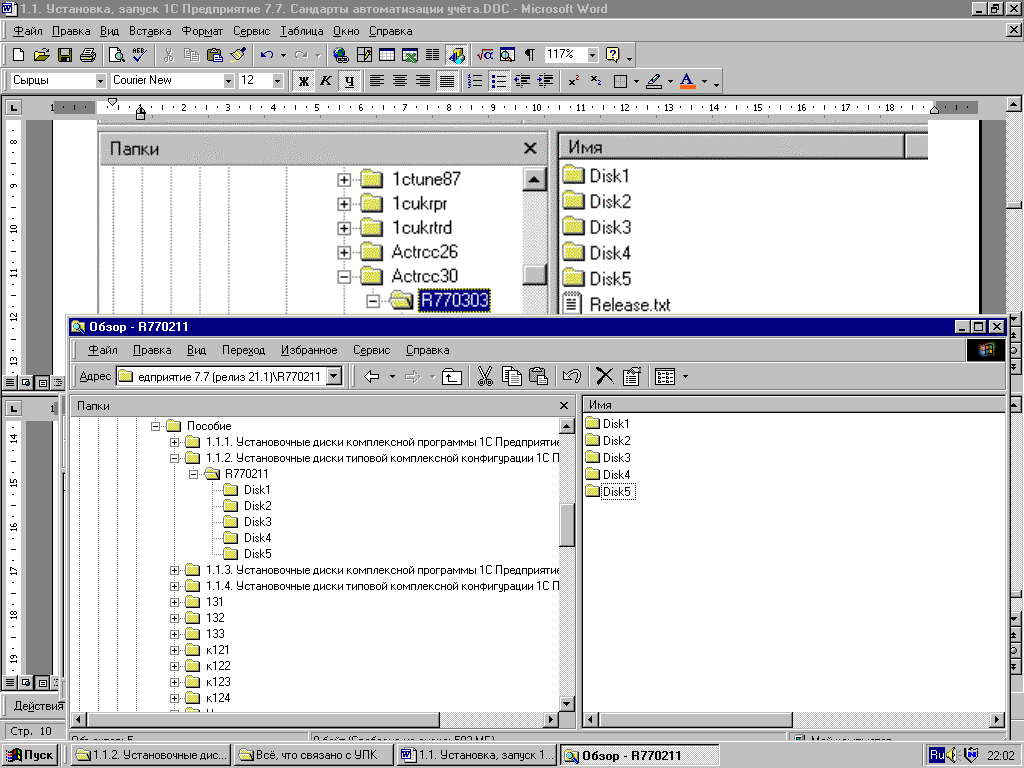The width and height of the screenshot is (1024, 768).
Task: Toggle Underline formatting in Word
Action: pos(349,81)
